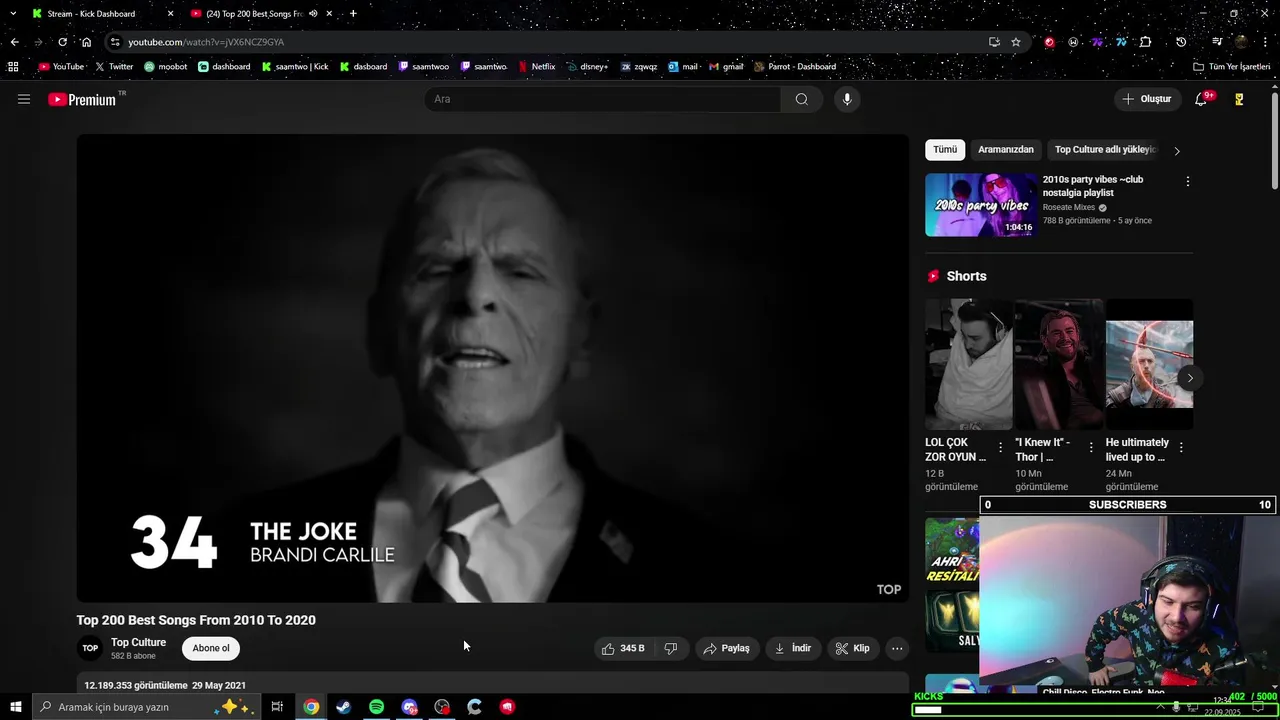Select the Tümü filter chip
Viewport: 1280px width, 720px height.
(x=945, y=150)
